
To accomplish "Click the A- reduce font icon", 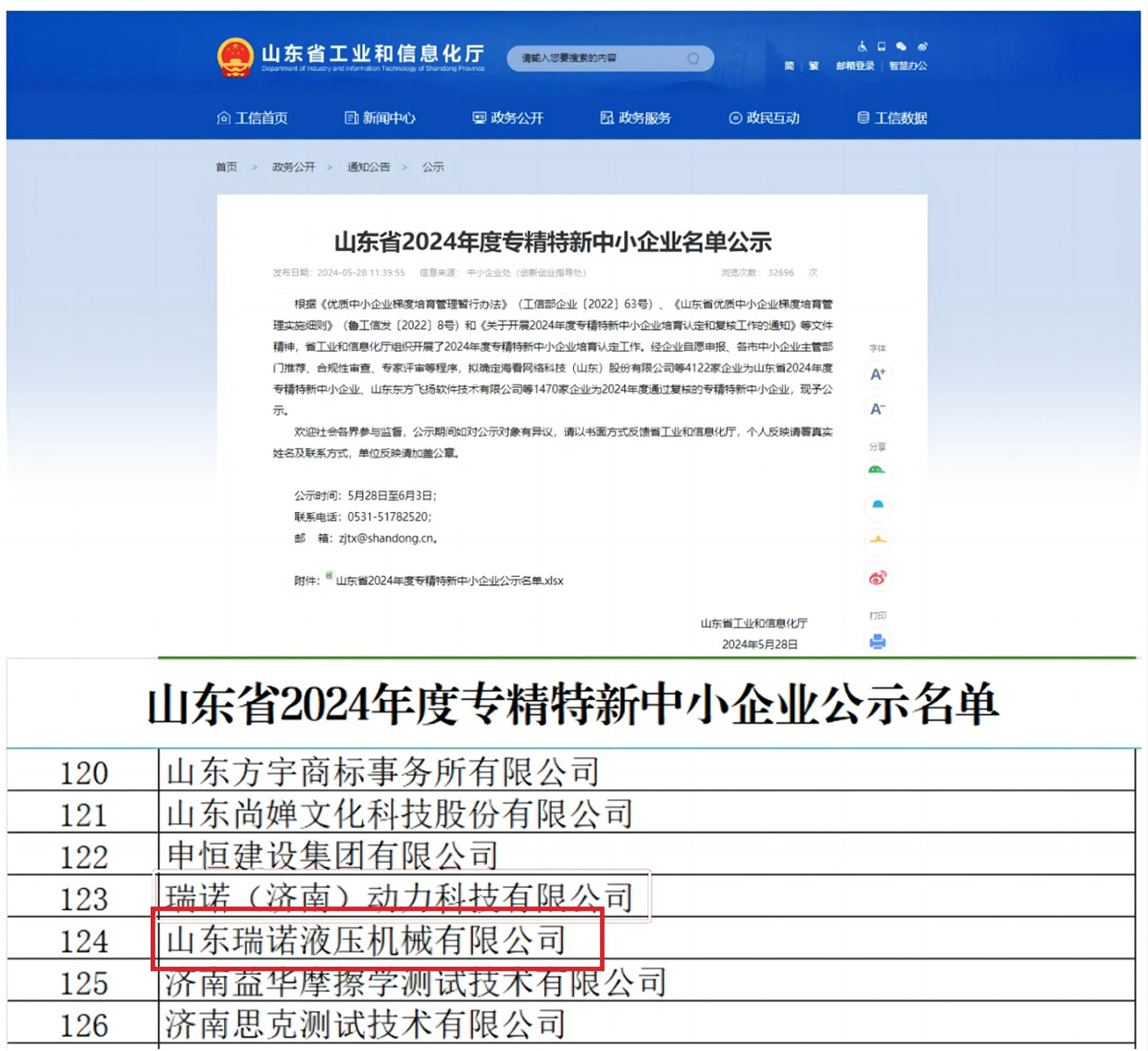I will (877, 407).
